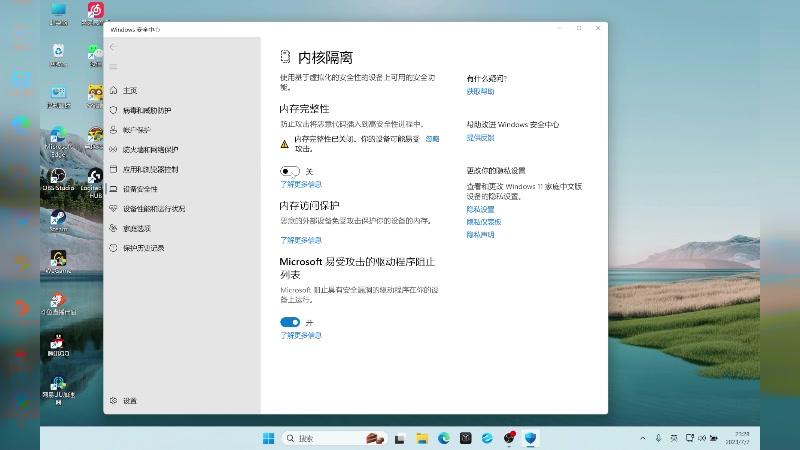Open volume control from the speaker tray icon

[702, 438]
